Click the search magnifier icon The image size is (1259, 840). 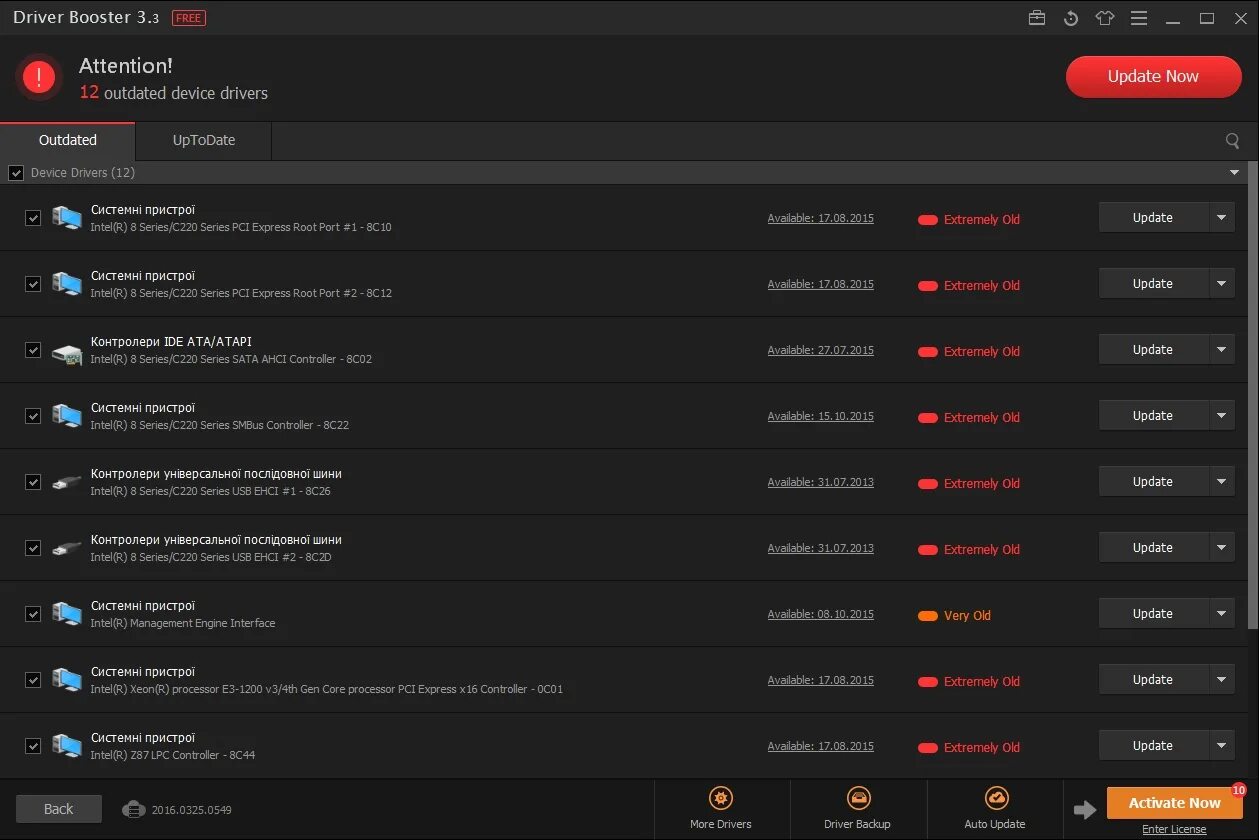pyautogui.click(x=1233, y=141)
